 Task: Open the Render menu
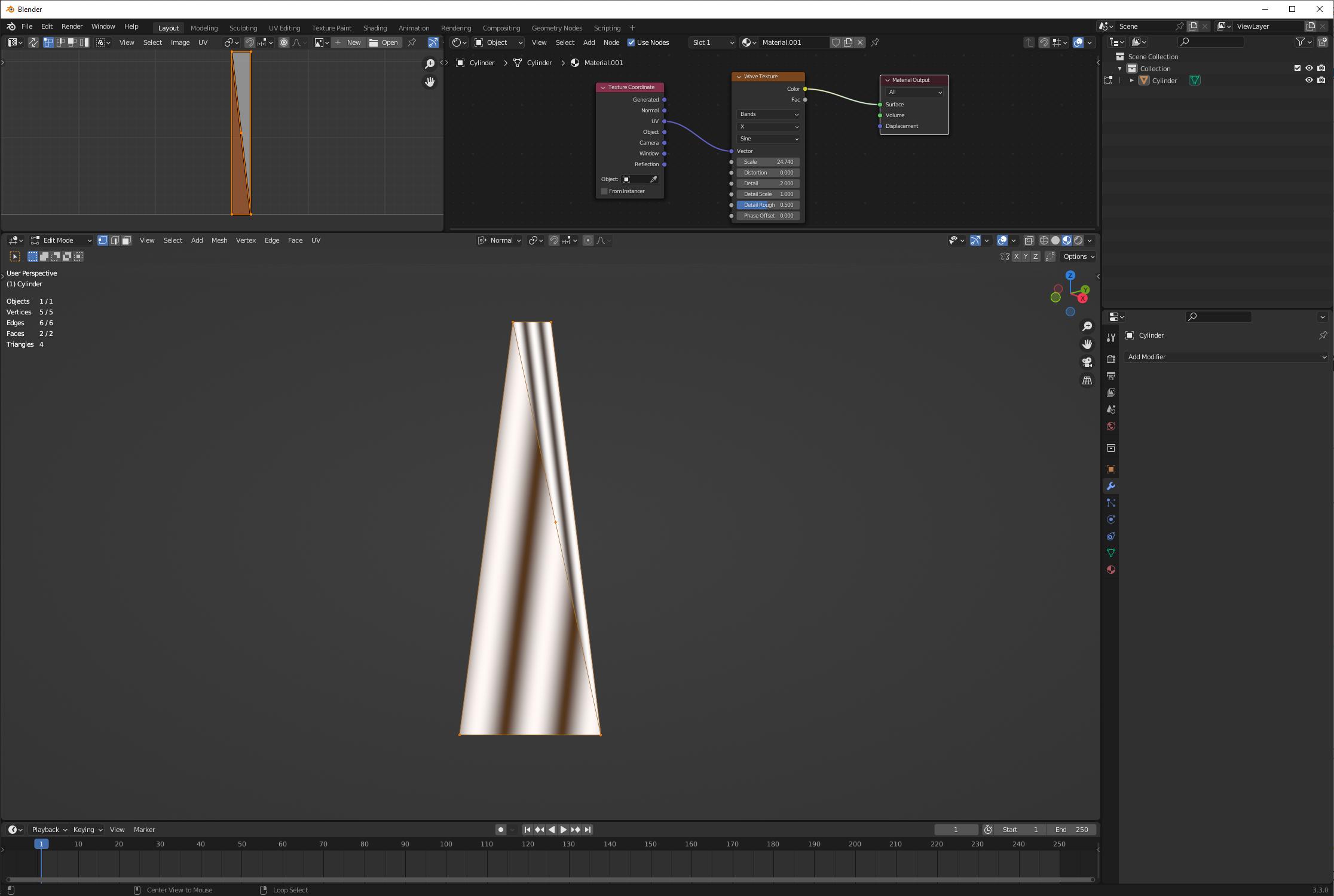pos(72,26)
